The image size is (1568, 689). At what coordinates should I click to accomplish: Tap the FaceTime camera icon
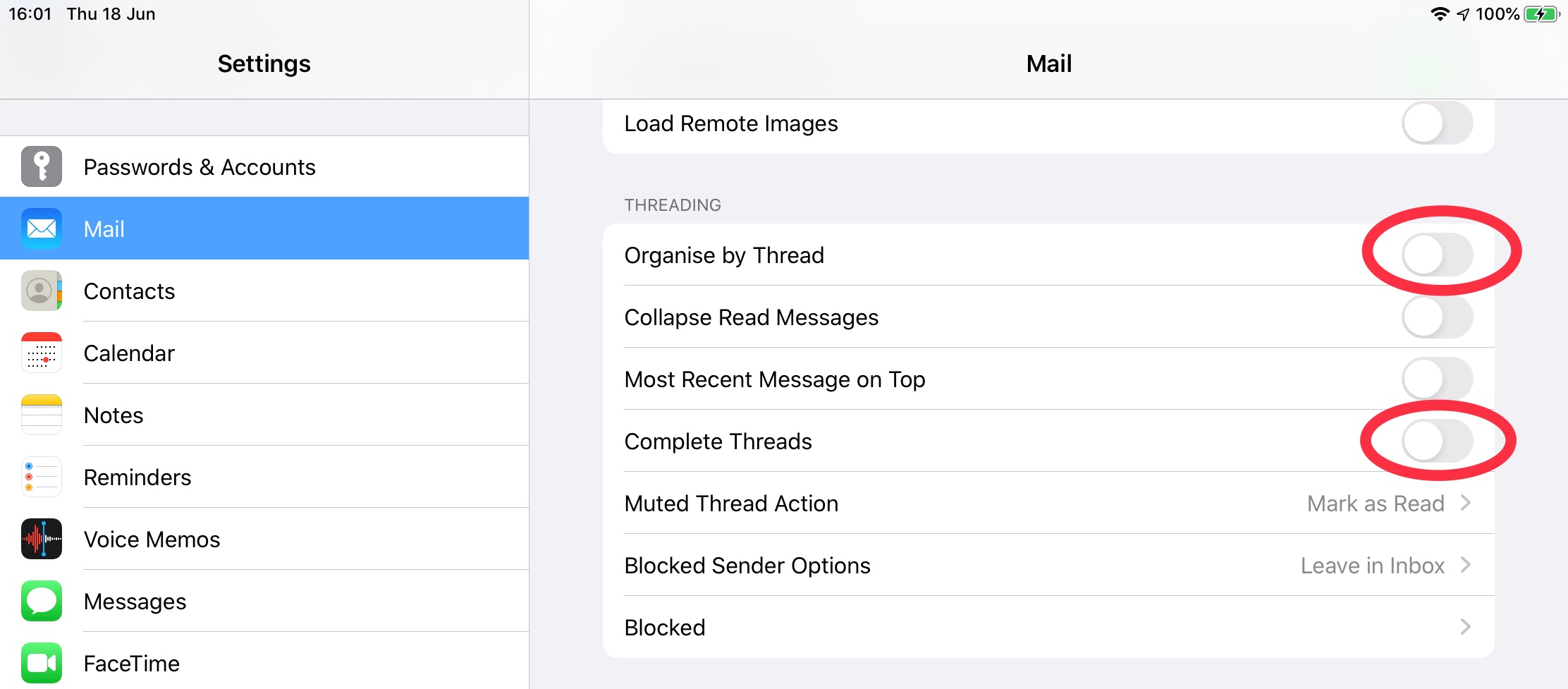(42, 663)
